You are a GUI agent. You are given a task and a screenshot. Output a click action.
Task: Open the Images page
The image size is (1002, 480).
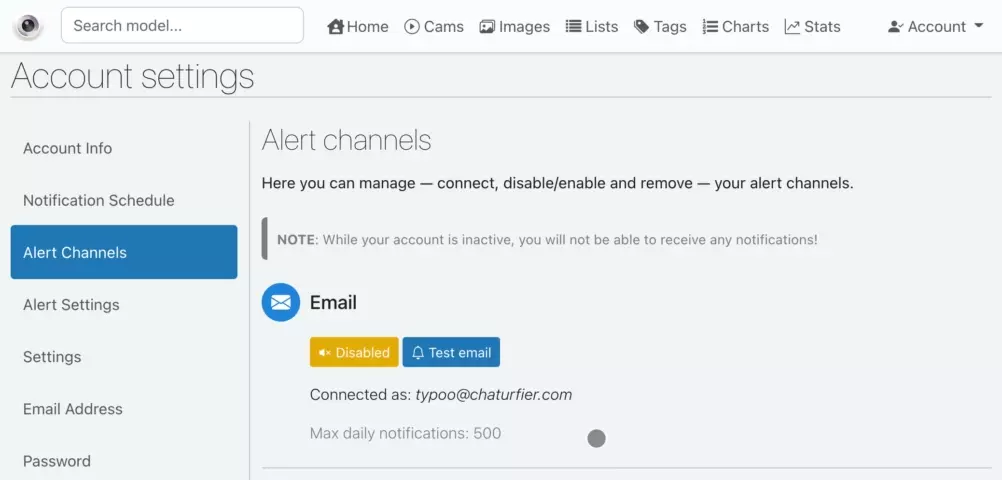(514, 26)
